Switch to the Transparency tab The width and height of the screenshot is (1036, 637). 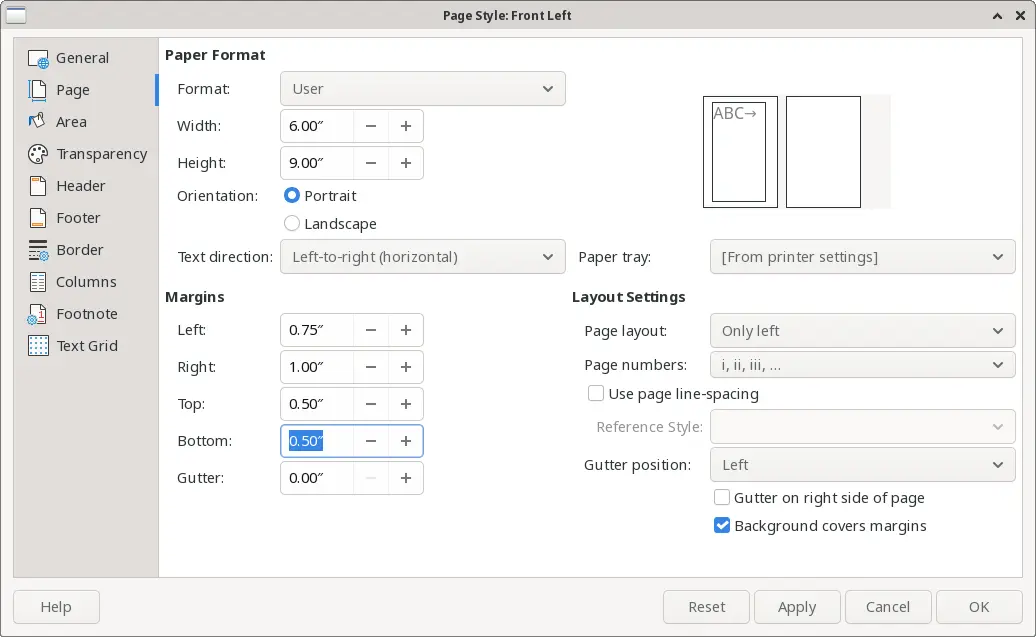pyautogui.click(x=86, y=154)
